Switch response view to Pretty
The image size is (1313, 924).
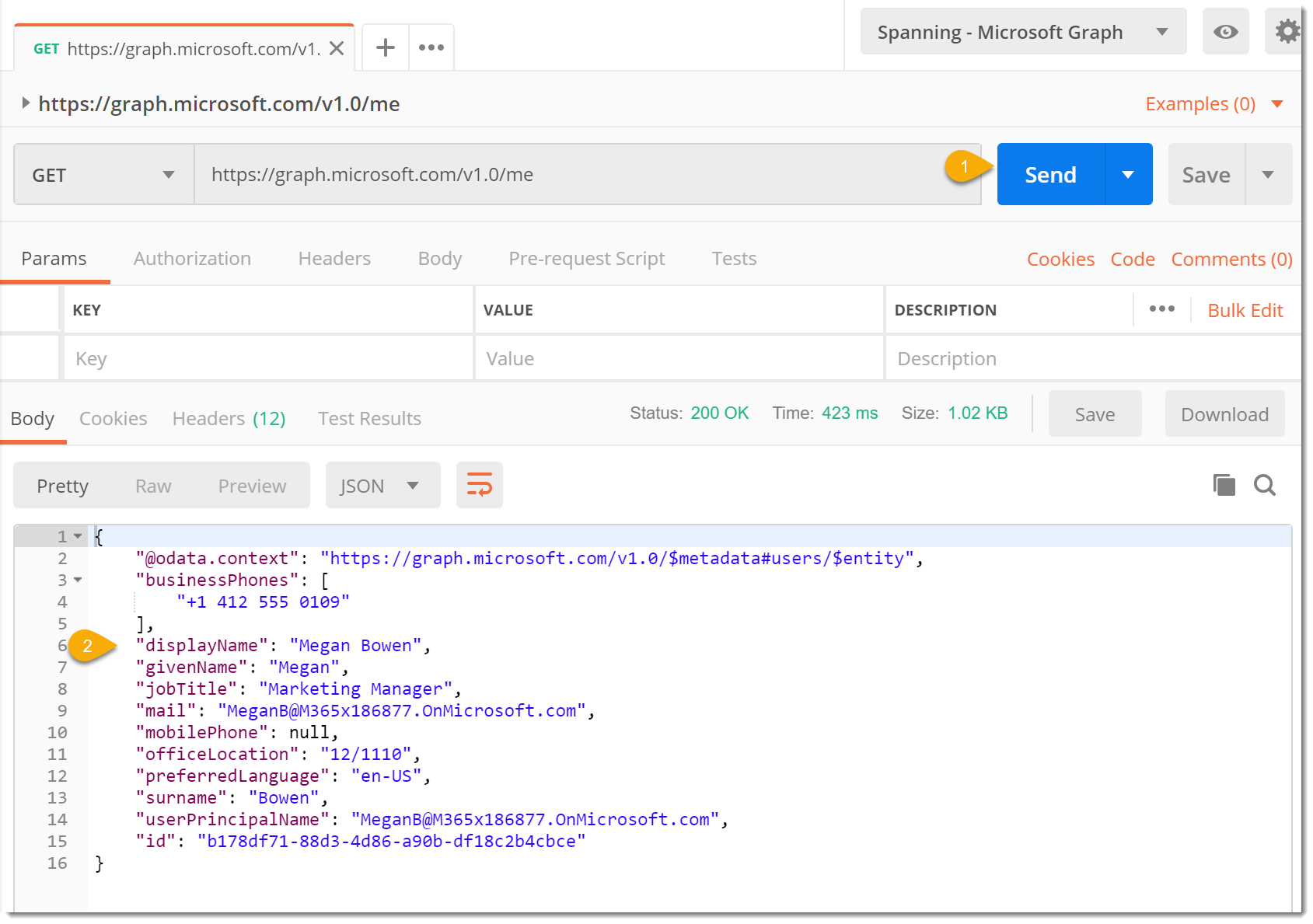pos(63,486)
